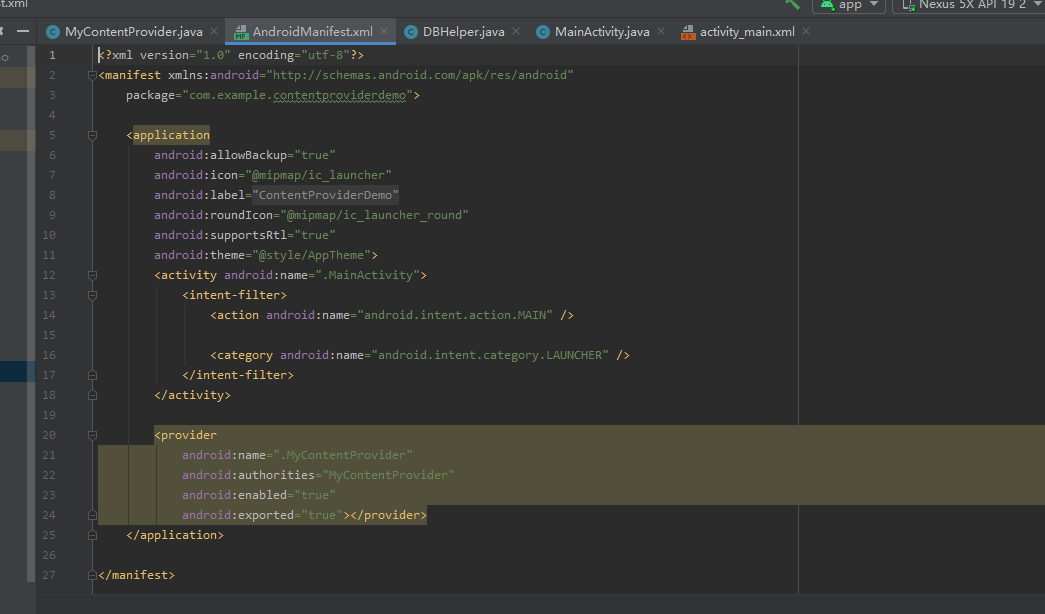This screenshot has height=614, width=1045.
Task: Click the closing </provider> tag
Action: (389, 515)
